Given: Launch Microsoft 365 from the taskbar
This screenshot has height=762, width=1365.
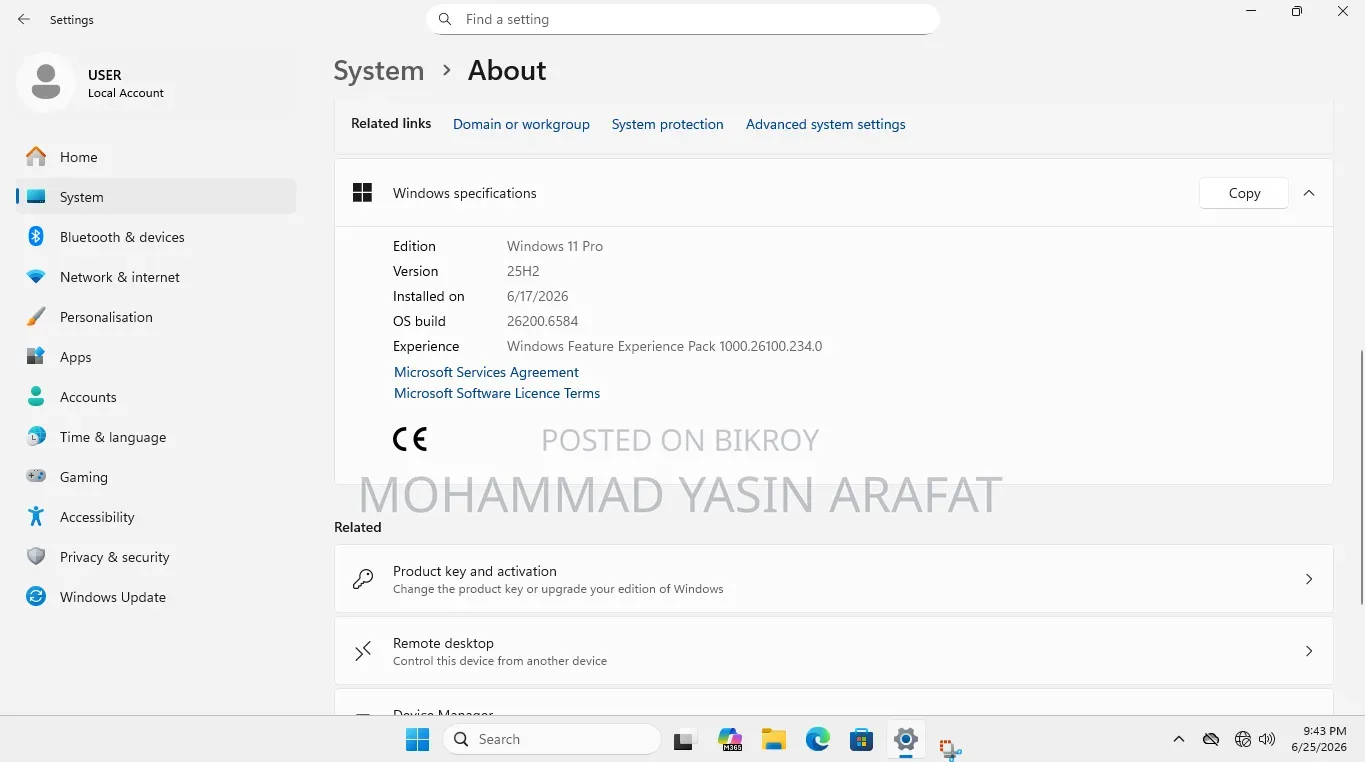Looking at the screenshot, I should 730,740.
